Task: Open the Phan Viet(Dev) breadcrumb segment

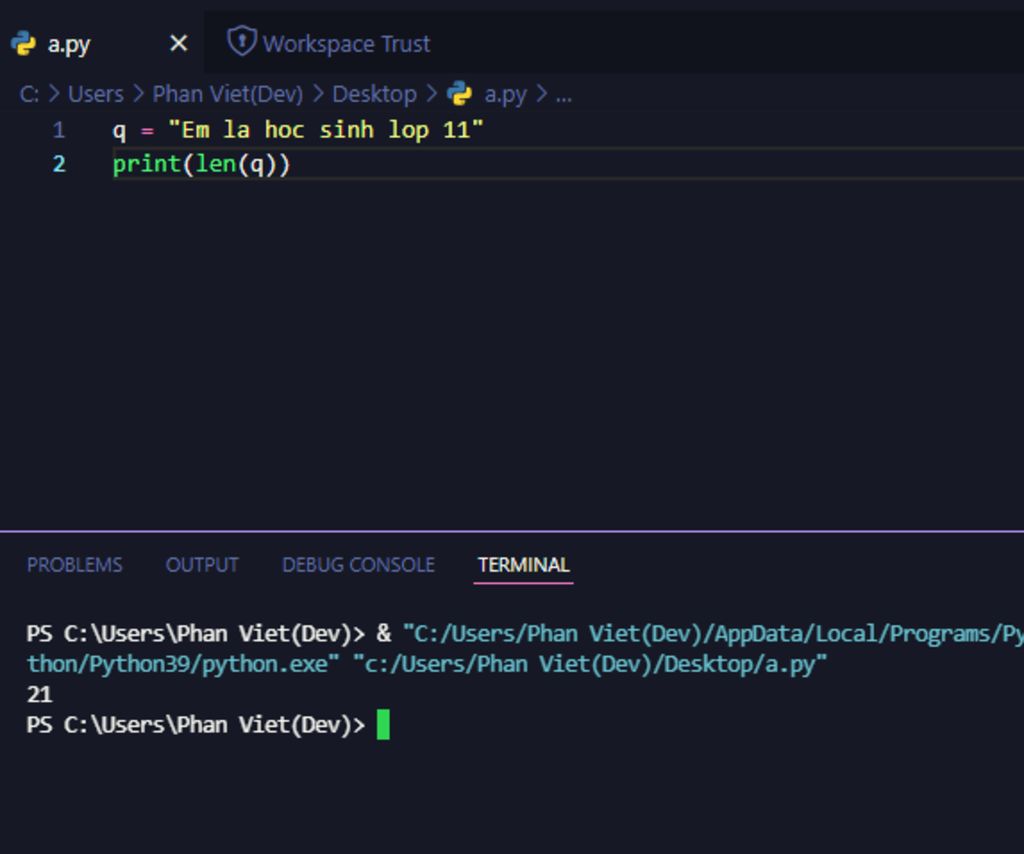Action: pyautogui.click(x=227, y=94)
